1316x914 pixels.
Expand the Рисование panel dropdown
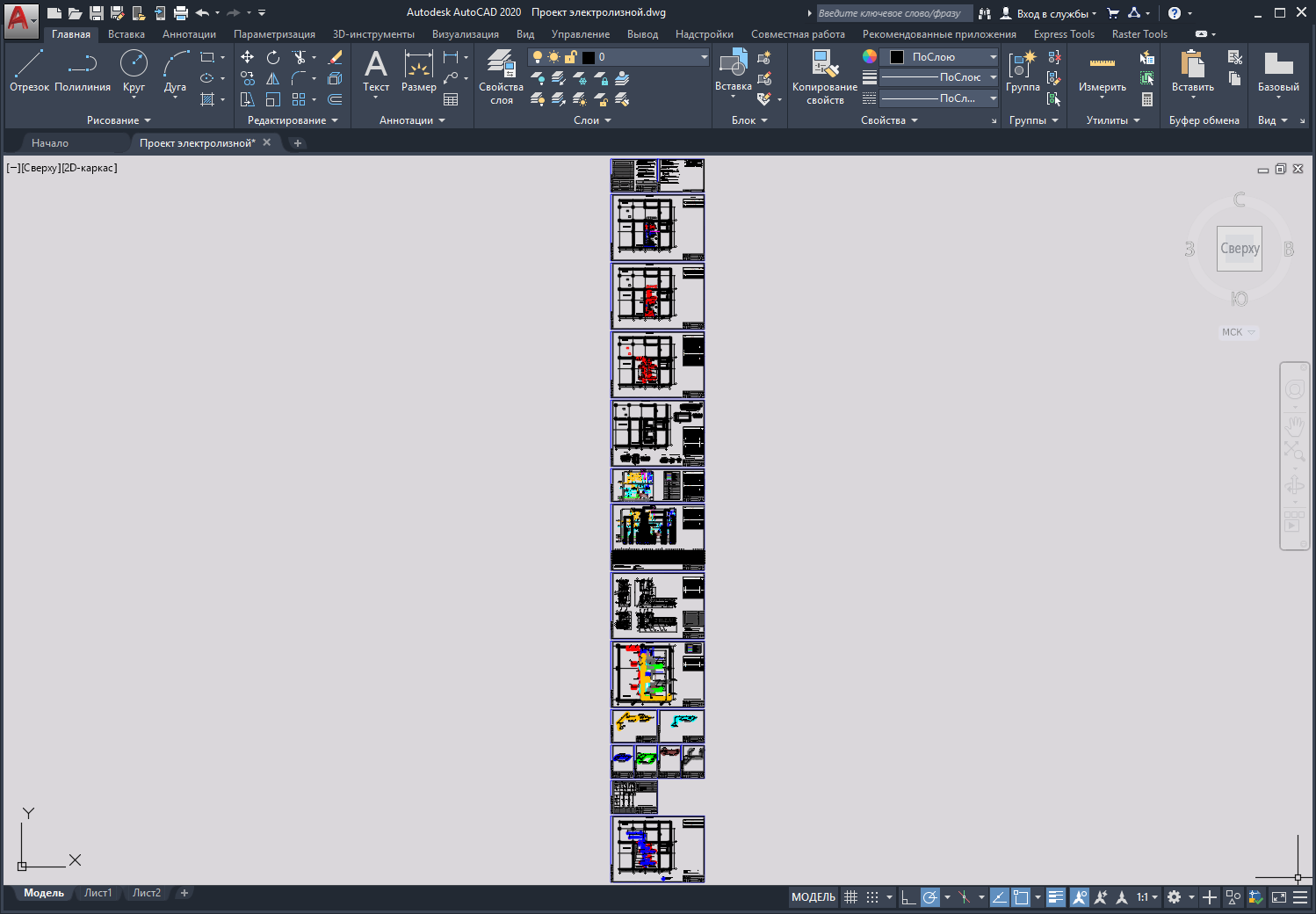(x=119, y=120)
